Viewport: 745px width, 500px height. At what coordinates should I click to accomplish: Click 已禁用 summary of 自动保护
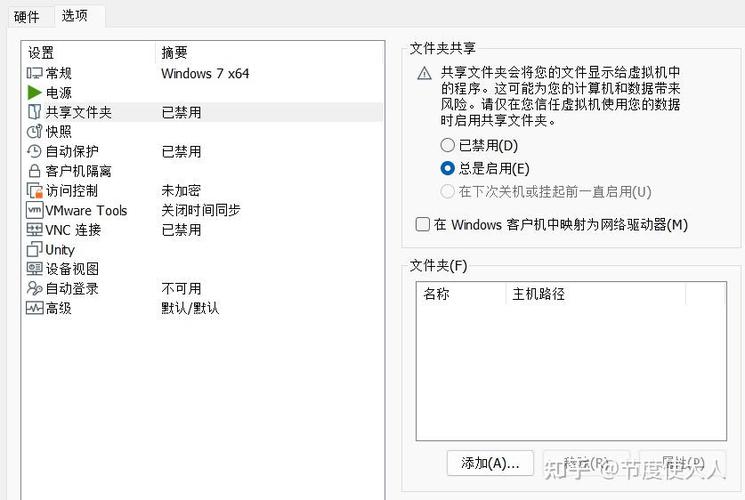point(181,152)
